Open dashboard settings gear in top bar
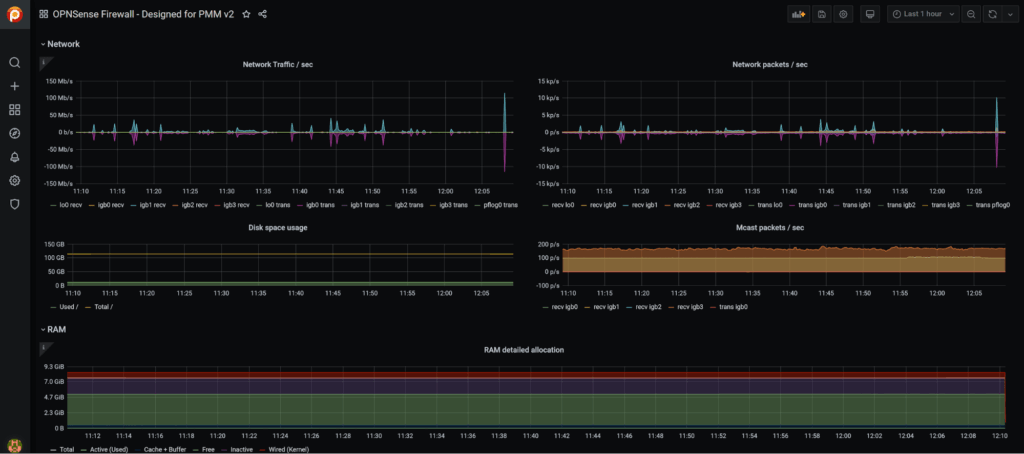The height and width of the screenshot is (454, 1024). pos(843,15)
